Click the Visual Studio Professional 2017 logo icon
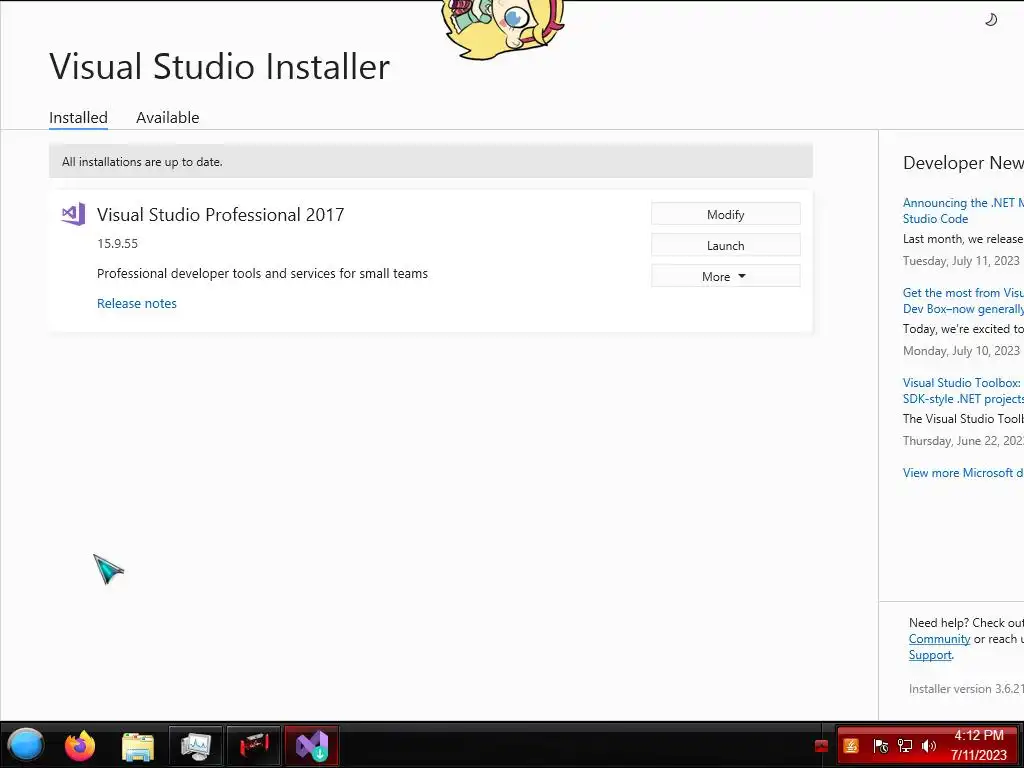The height and width of the screenshot is (768, 1024). (73, 214)
